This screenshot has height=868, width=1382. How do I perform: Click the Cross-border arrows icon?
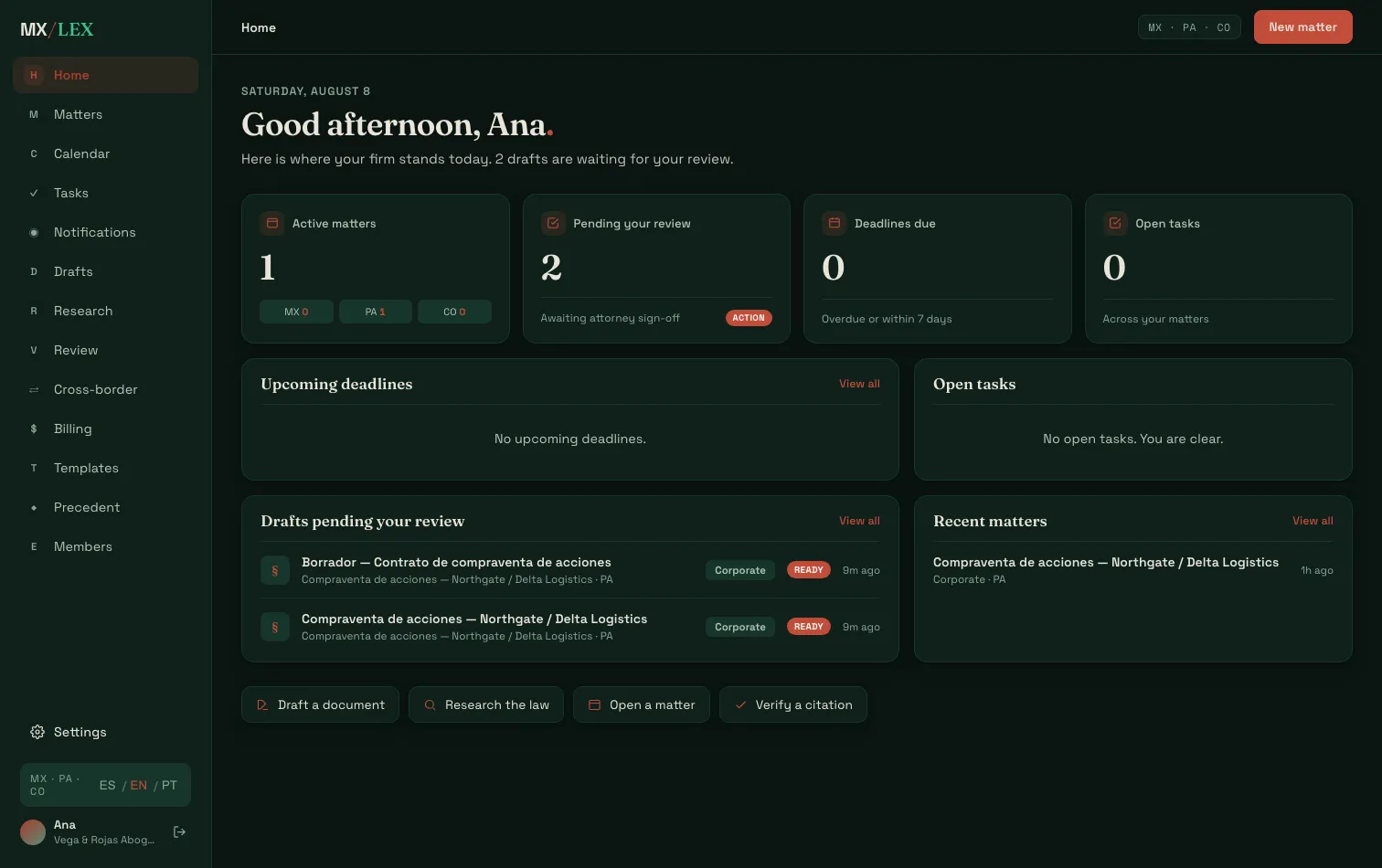[x=34, y=389]
